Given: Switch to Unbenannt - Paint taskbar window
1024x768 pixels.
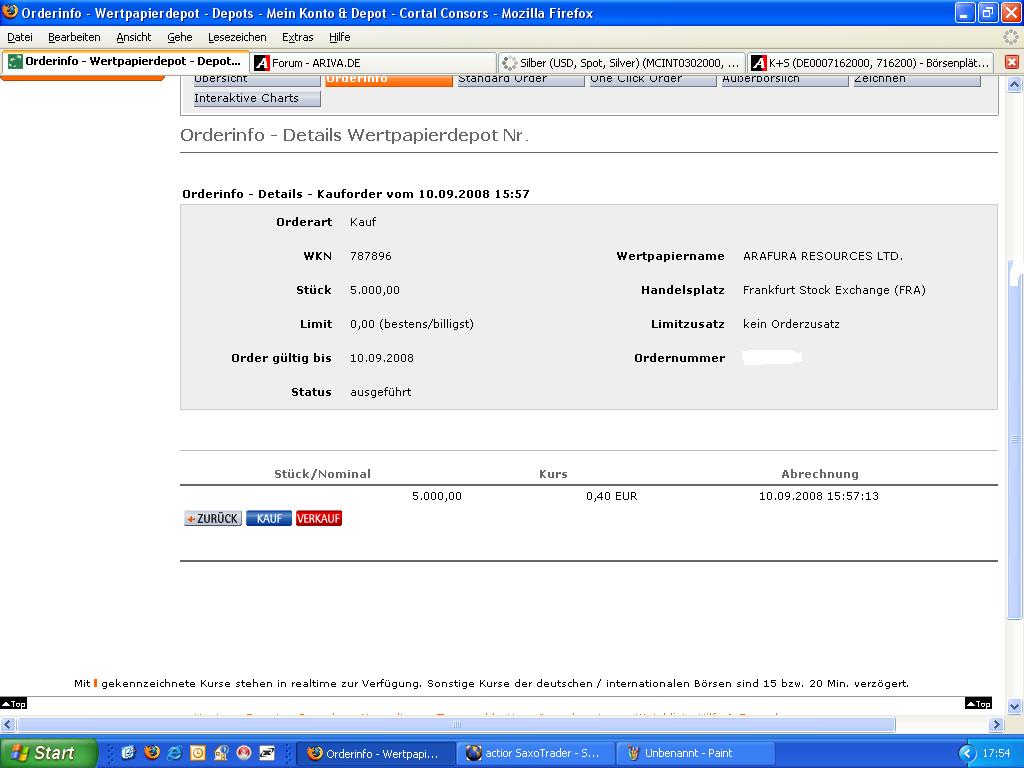Looking at the screenshot, I should click(x=696, y=753).
